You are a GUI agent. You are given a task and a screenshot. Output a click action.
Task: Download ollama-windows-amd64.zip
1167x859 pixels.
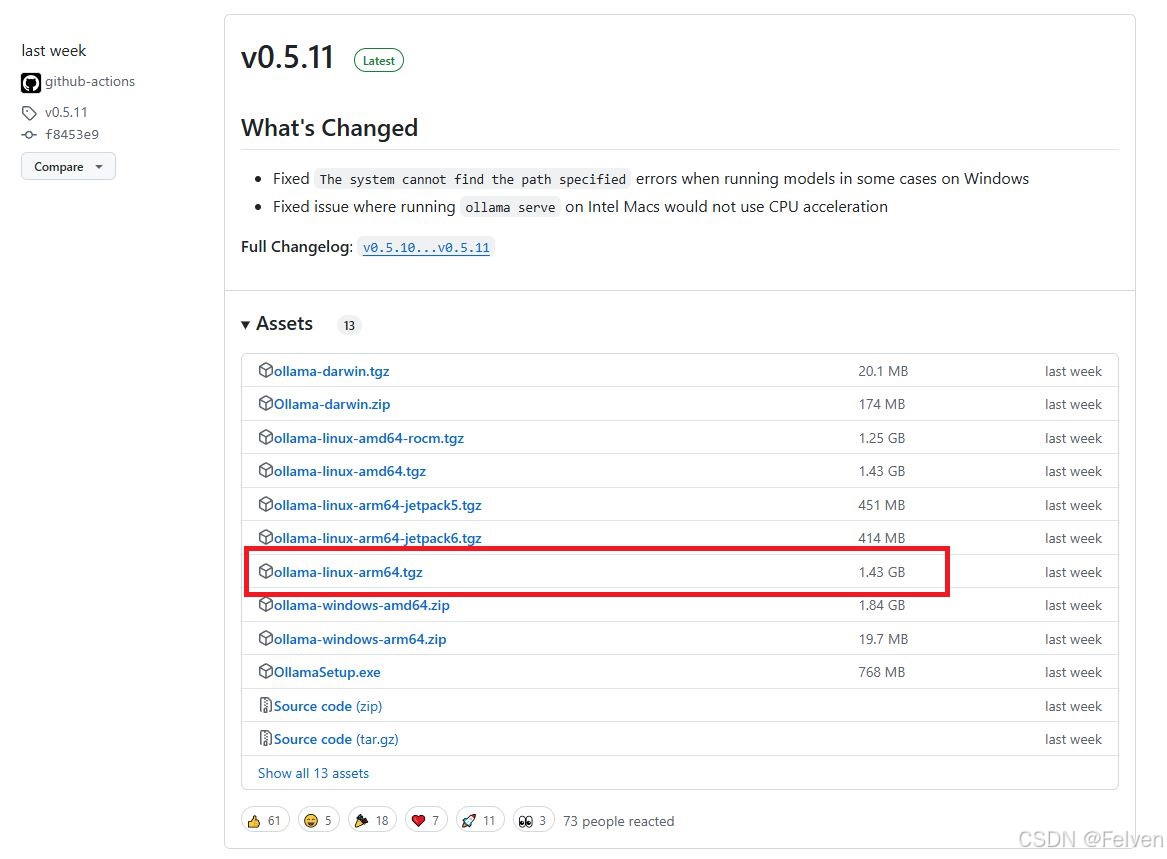362,605
